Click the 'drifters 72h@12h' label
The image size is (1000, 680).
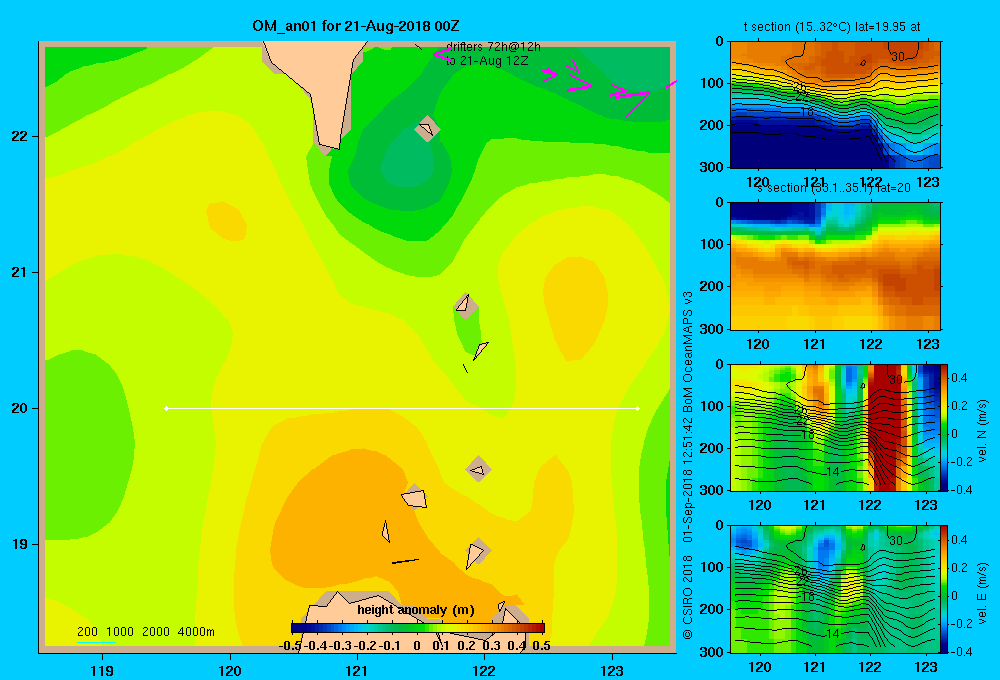click(493, 47)
